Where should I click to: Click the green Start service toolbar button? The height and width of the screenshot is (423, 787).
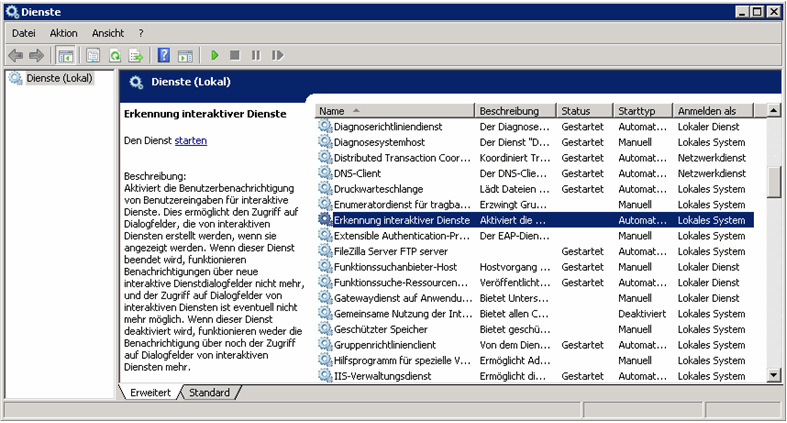pos(214,55)
